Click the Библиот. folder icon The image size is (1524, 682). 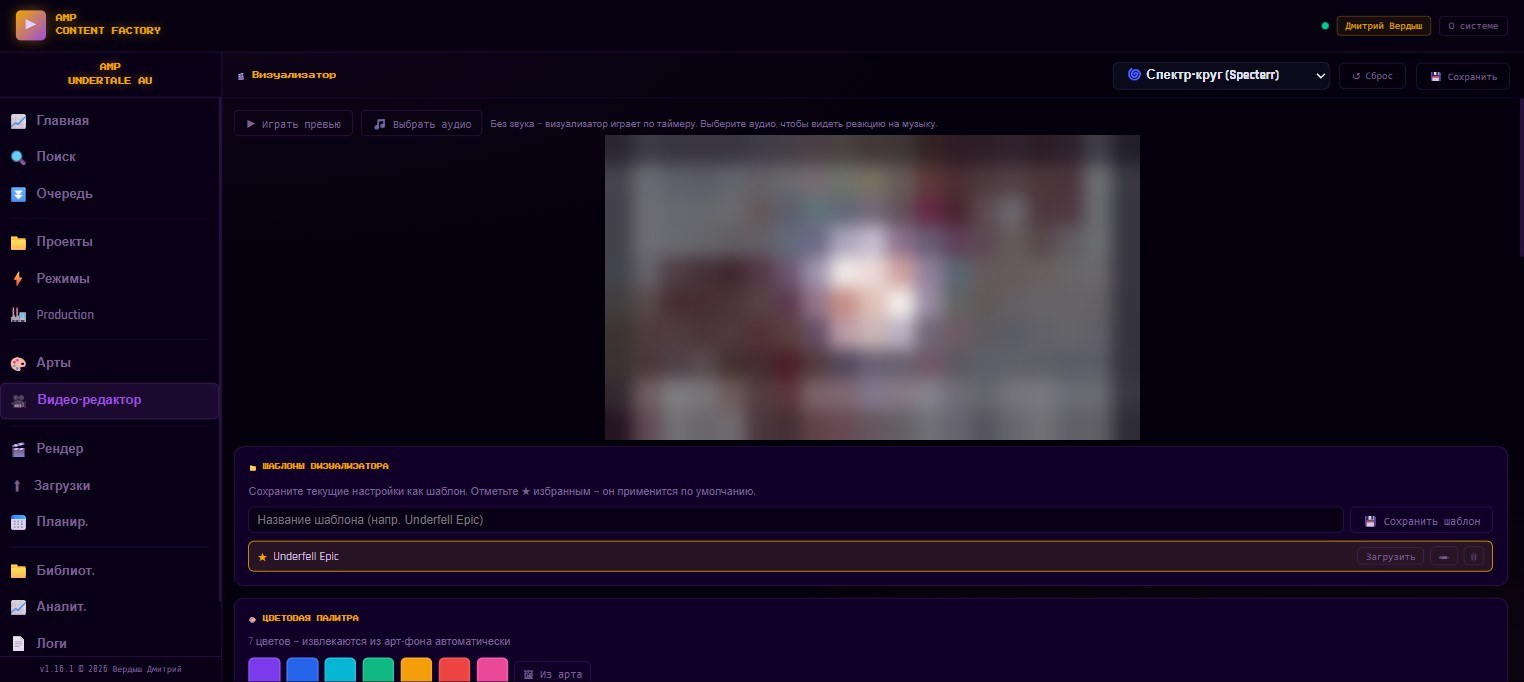point(18,571)
